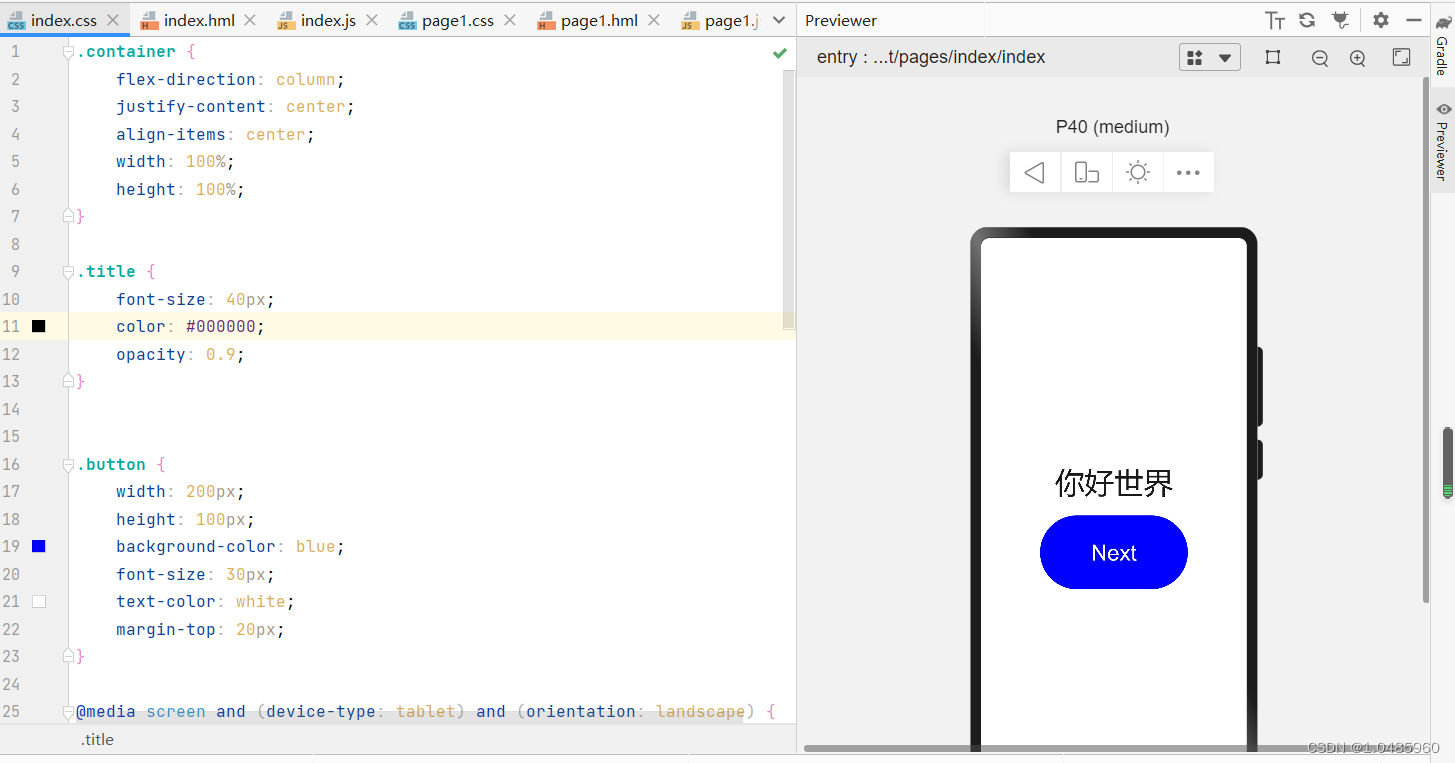Viewport: 1455px width, 763px height.
Task: Click fold end marker on line 13
Action: click(x=68, y=380)
